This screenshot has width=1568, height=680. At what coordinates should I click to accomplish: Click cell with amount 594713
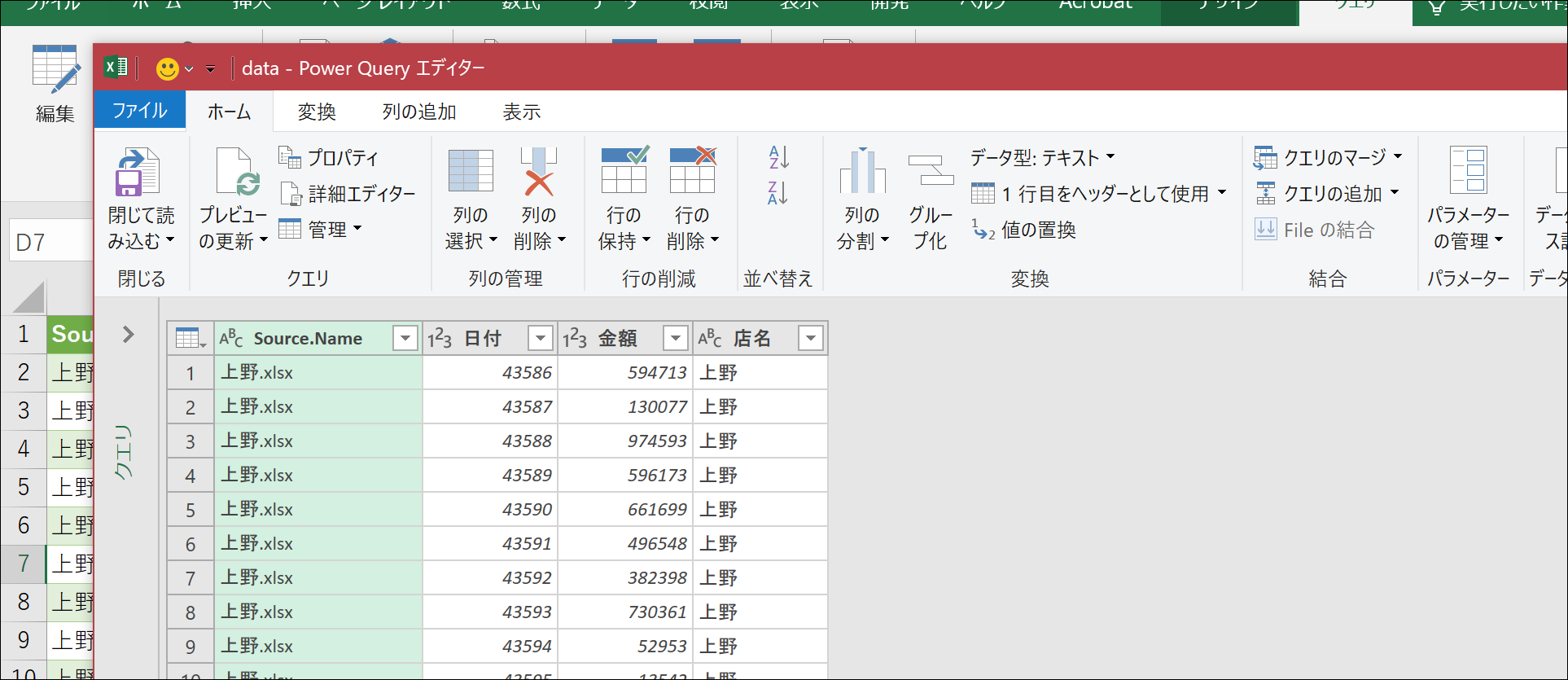tap(625, 372)
